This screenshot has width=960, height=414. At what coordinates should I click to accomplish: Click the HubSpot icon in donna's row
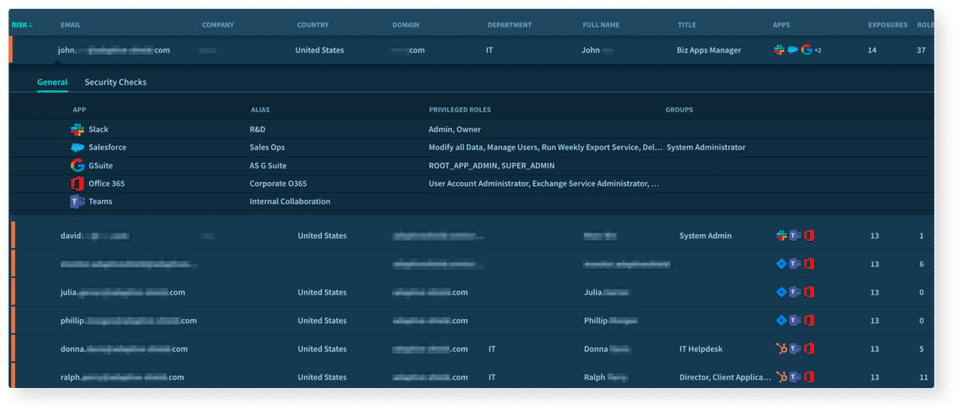coord(781,348)
